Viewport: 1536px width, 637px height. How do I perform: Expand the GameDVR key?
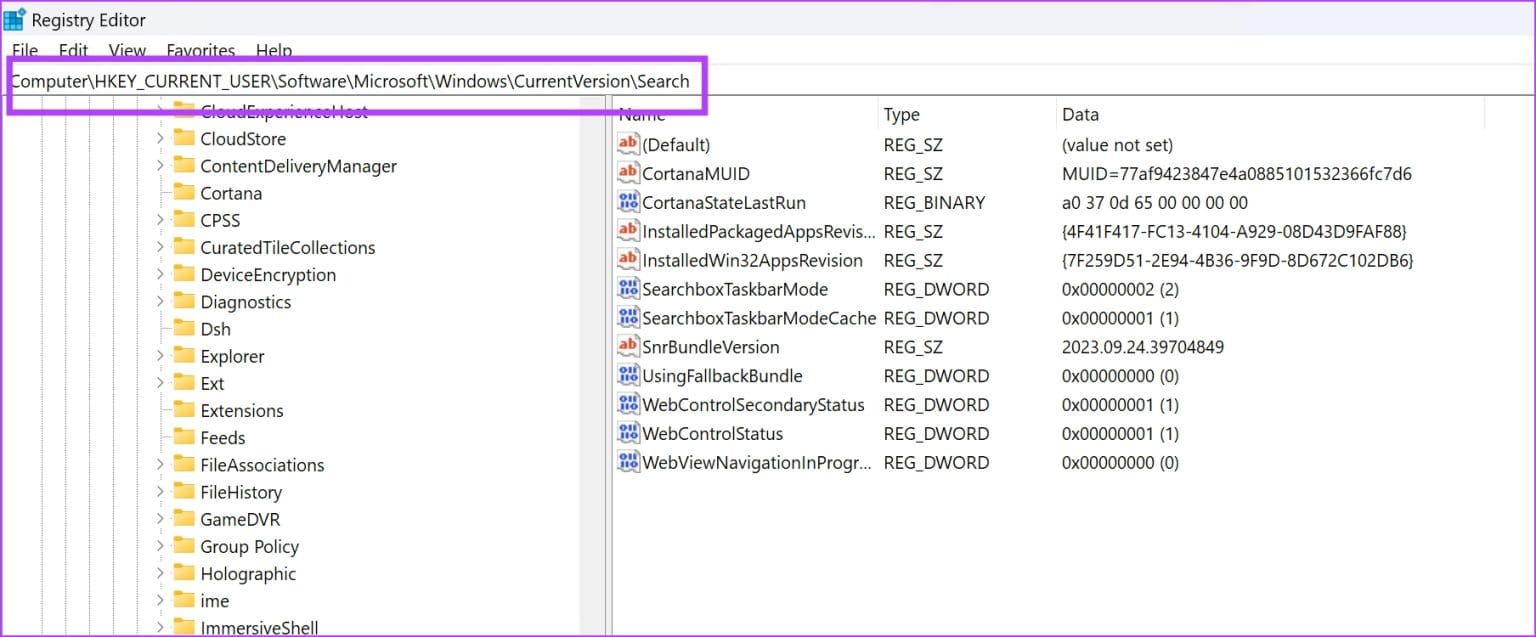pyautogui.click(x=160, y=519)
